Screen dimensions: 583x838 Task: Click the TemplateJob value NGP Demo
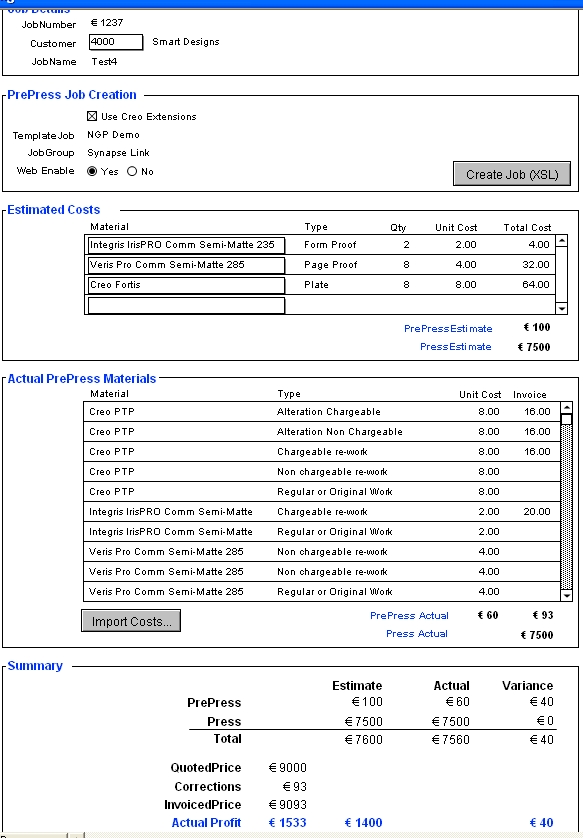tap(113, 135)
